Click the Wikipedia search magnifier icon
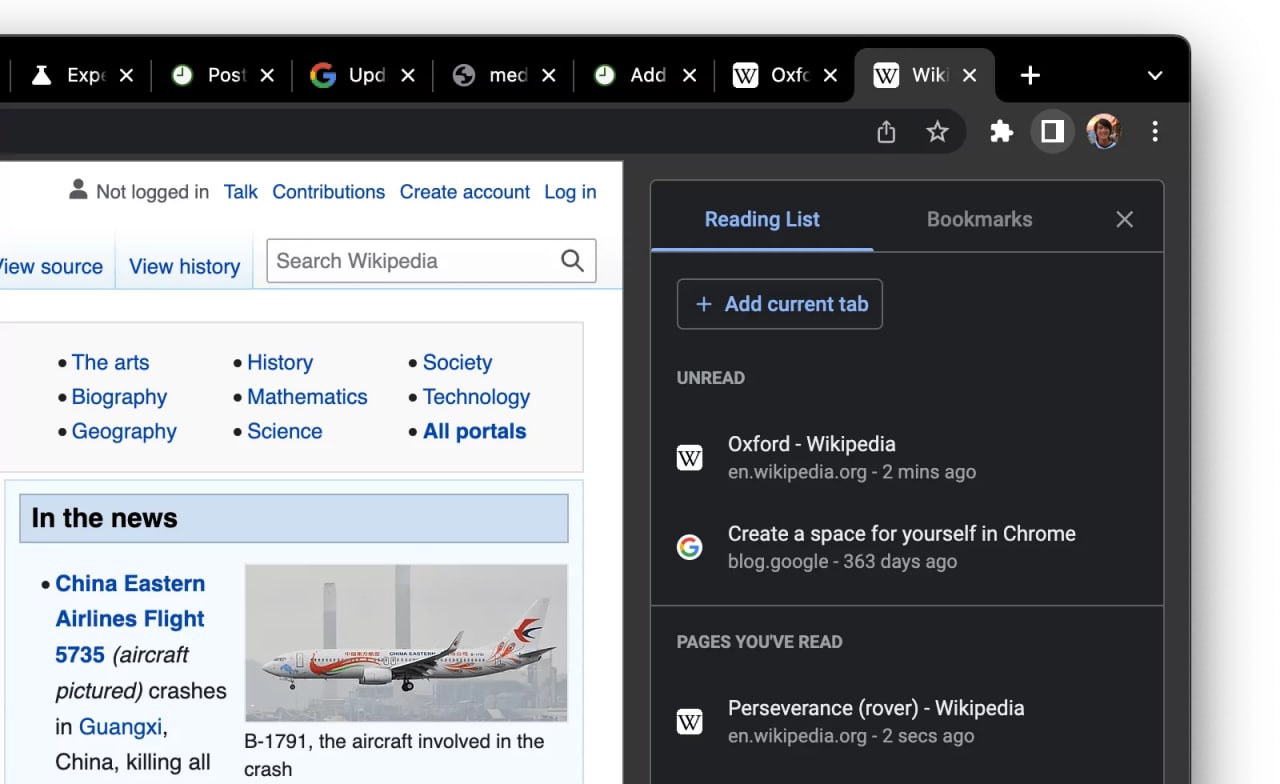Screen dimensions: 1280x784 tap(572, 261)
